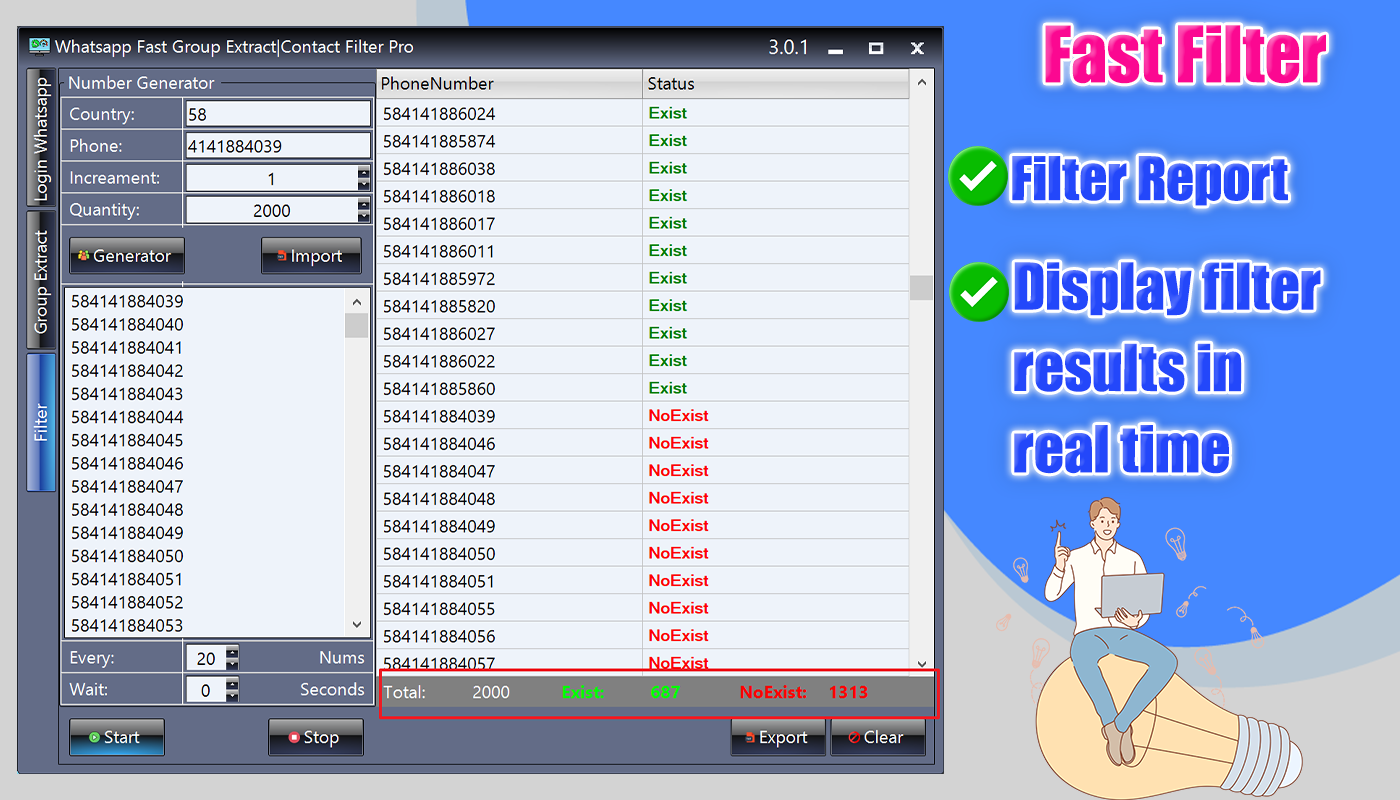Click NoExist status of 584141884046

(x=678, y=443)
